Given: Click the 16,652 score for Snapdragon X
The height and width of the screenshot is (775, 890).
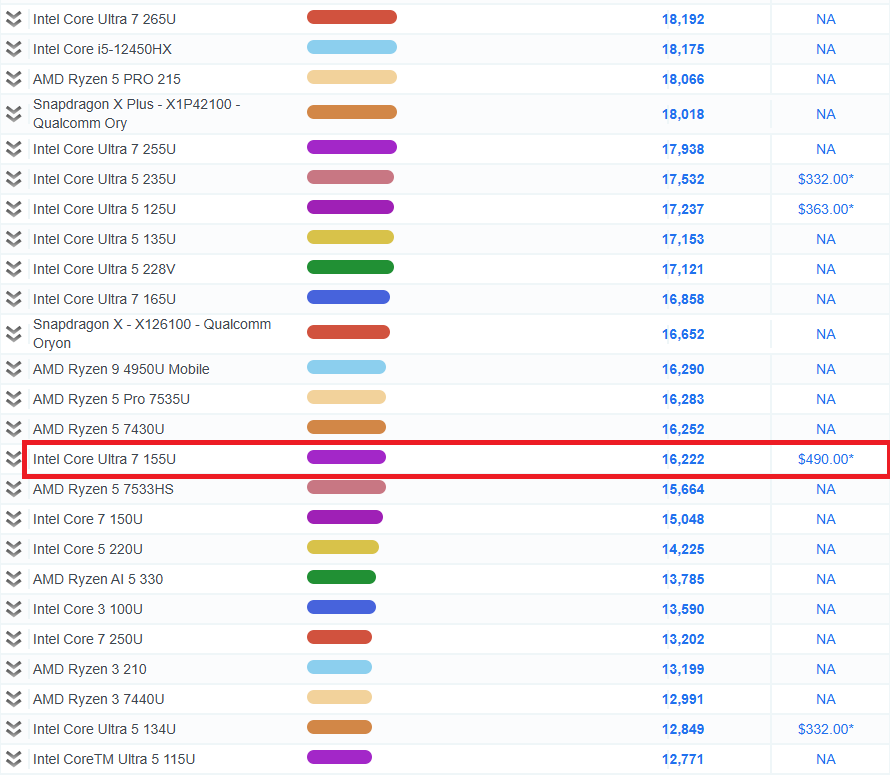Looking at the screenshot, I should pyautogui.click(x=683, y=334).
